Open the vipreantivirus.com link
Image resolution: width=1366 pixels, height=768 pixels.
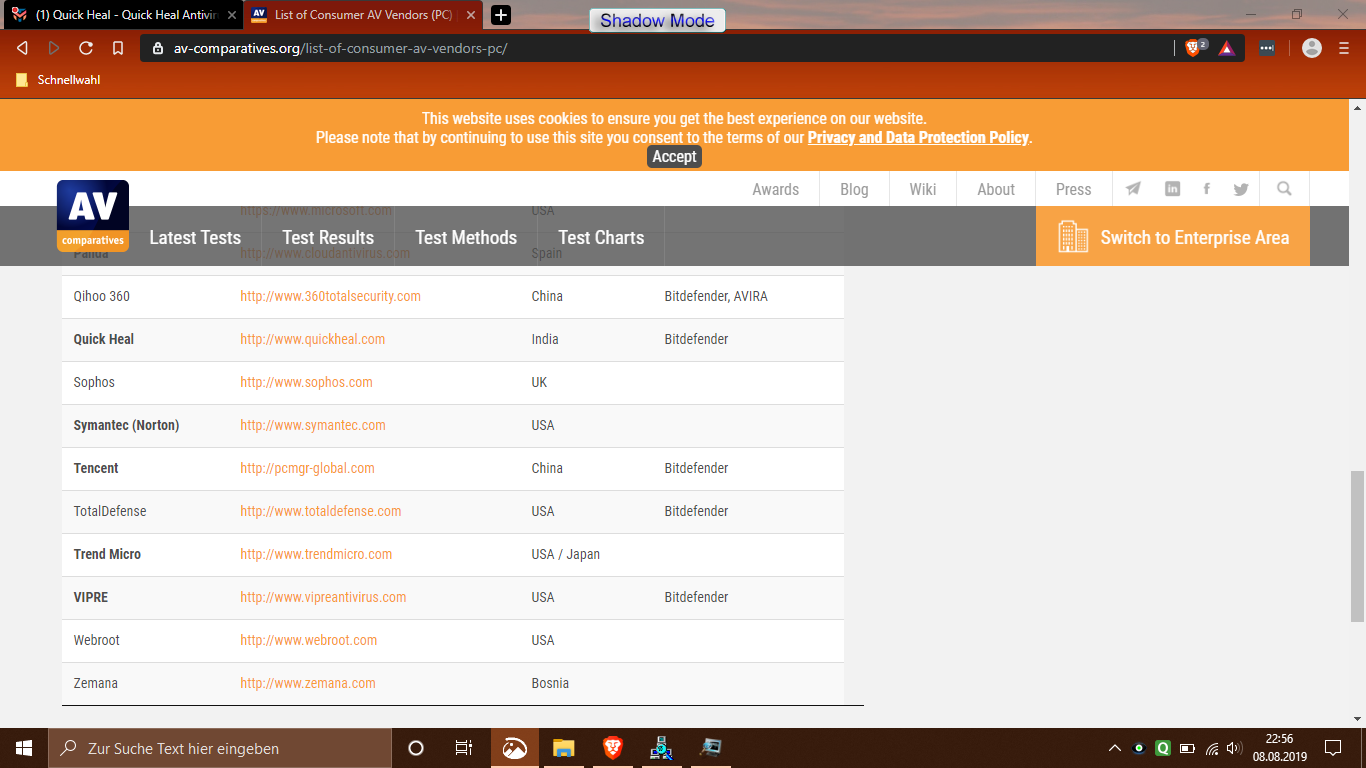323,597
